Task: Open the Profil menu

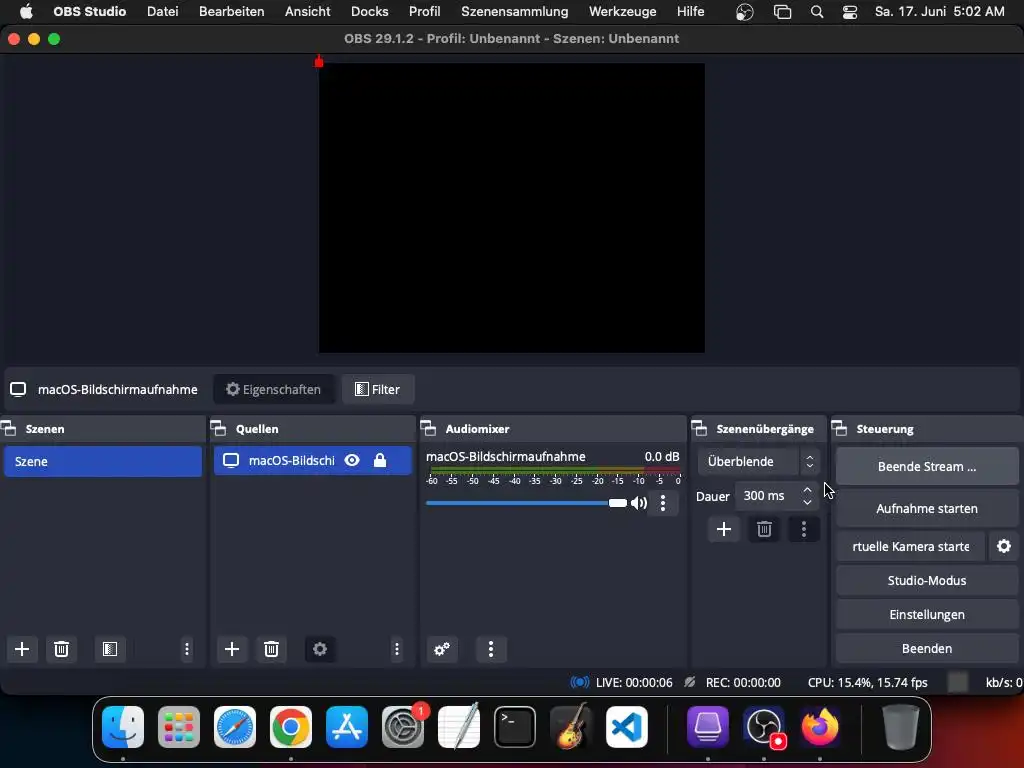Action: coord(424,11)
